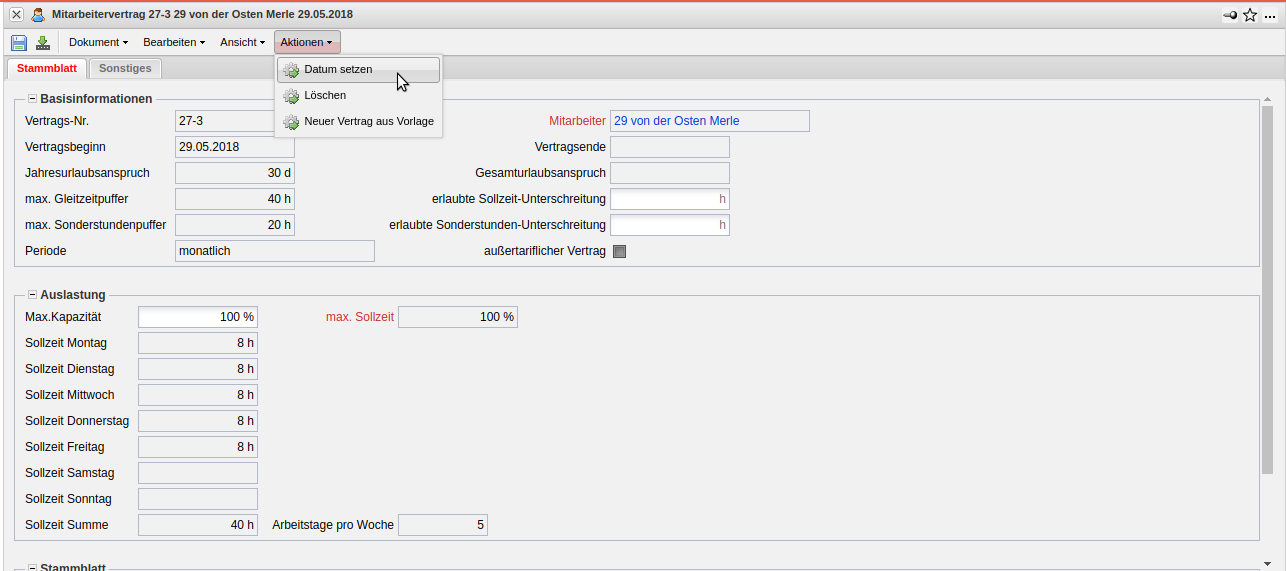This screenshot has height=571, width=1286.
Task: Click the Vertragsende field
Action: click(x=670, y=147)
